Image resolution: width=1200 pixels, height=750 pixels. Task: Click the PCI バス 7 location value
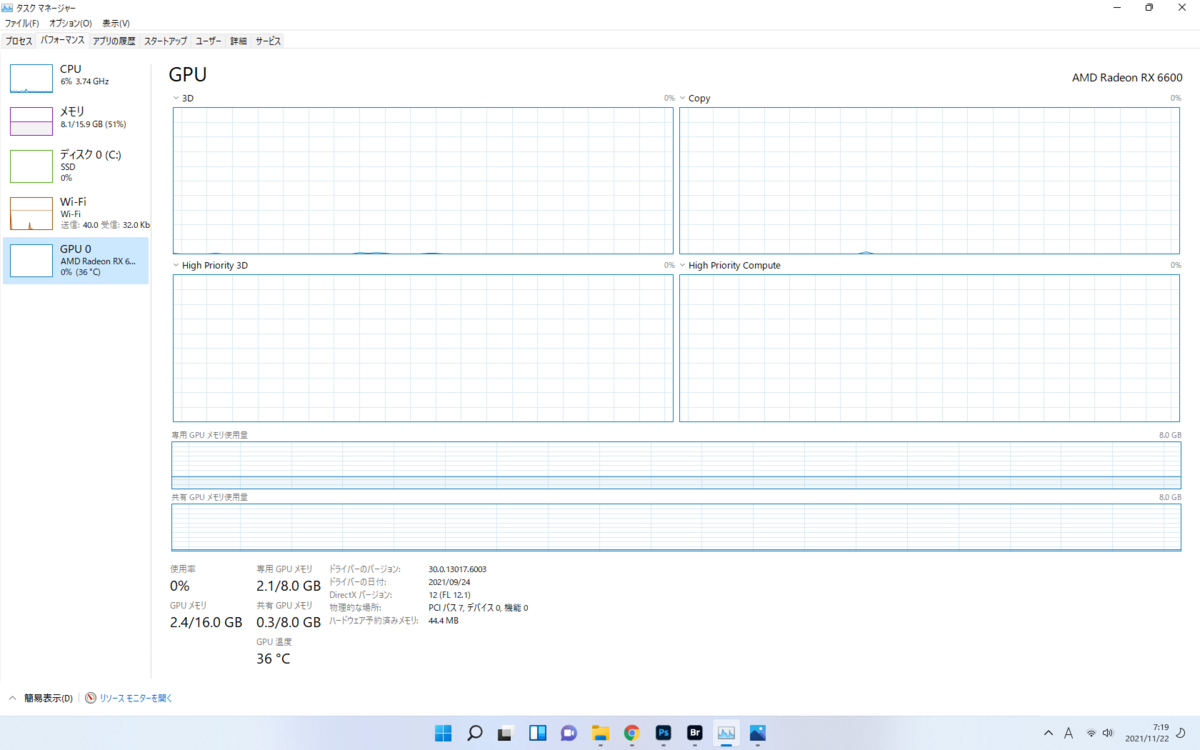(x=478, y=608)
